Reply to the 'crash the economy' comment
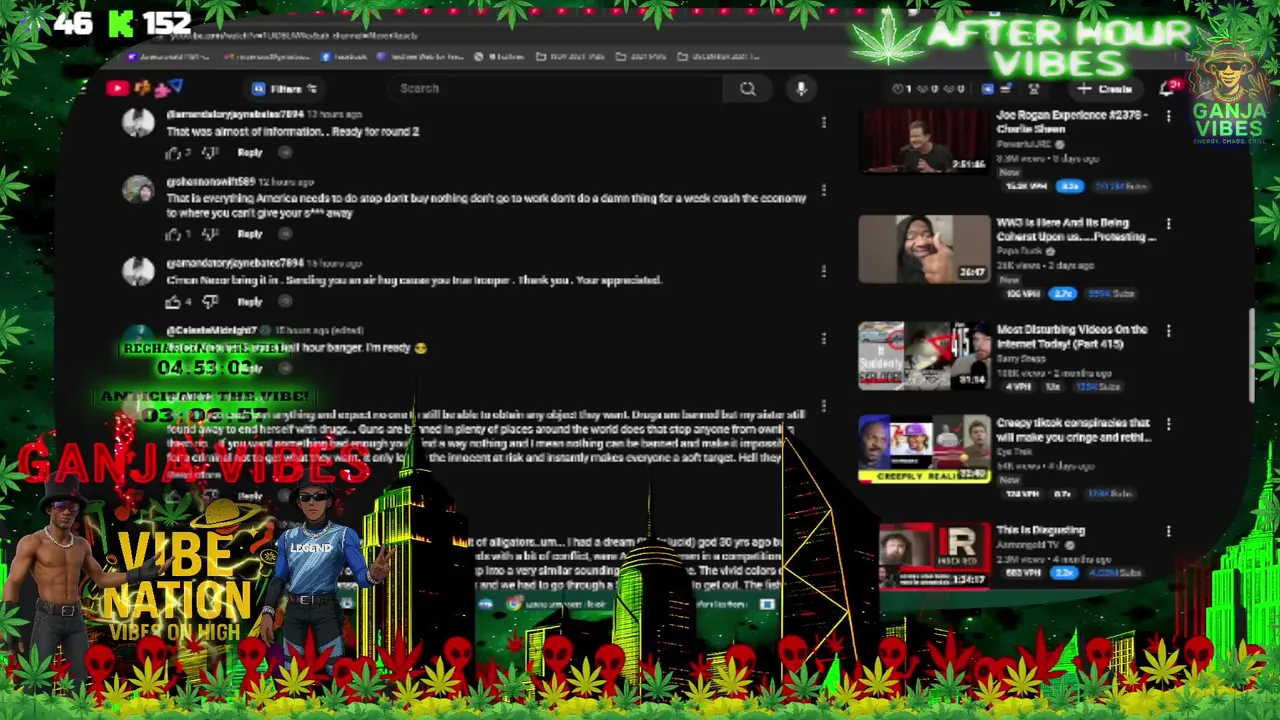Screen dimensions: 1280x720 (x=250, y=234)
